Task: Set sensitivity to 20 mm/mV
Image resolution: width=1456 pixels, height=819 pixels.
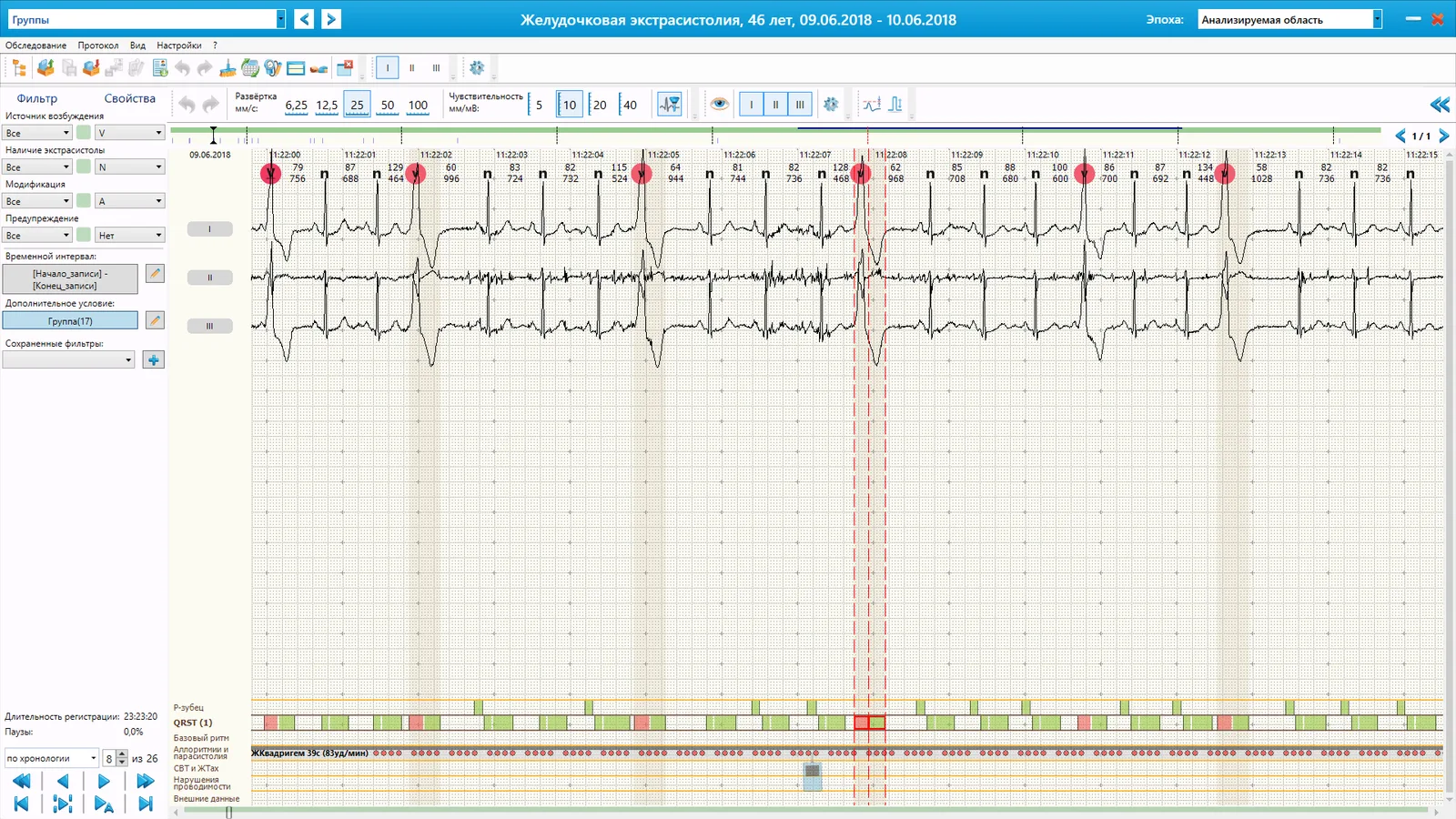Action: pos(599,105)
